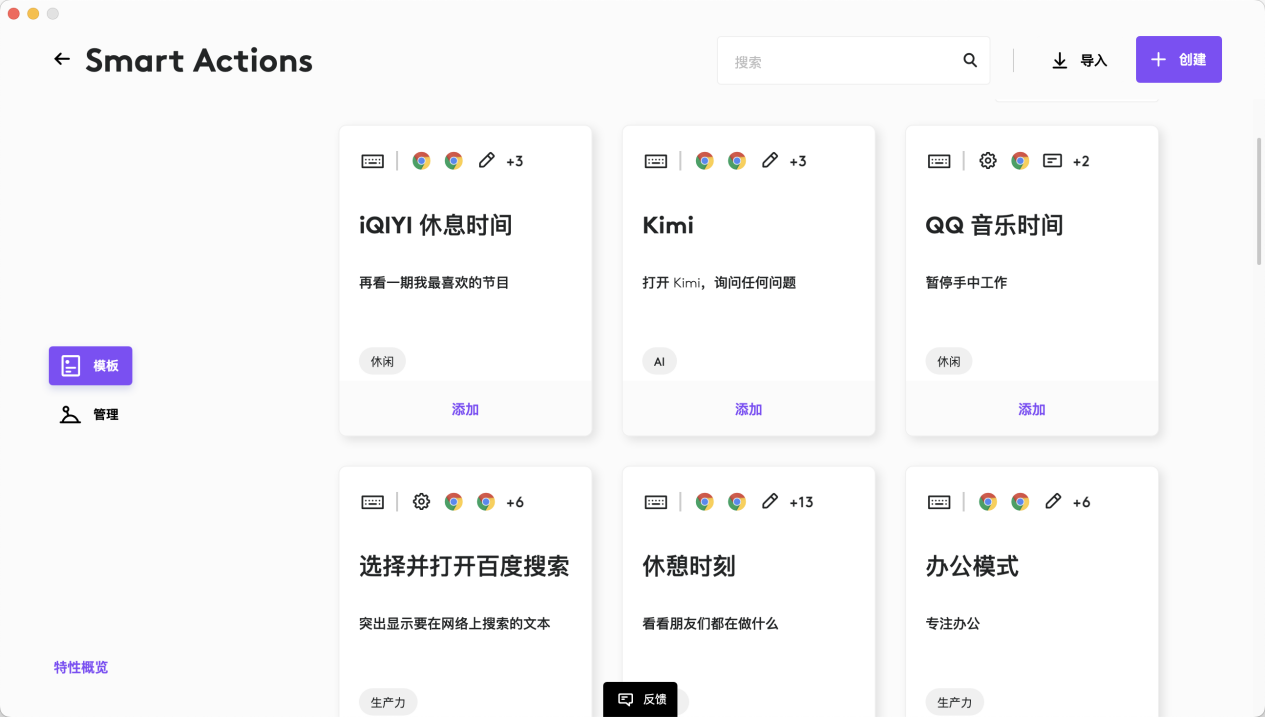Click the description 暂停手中工作

click(966, 283)
